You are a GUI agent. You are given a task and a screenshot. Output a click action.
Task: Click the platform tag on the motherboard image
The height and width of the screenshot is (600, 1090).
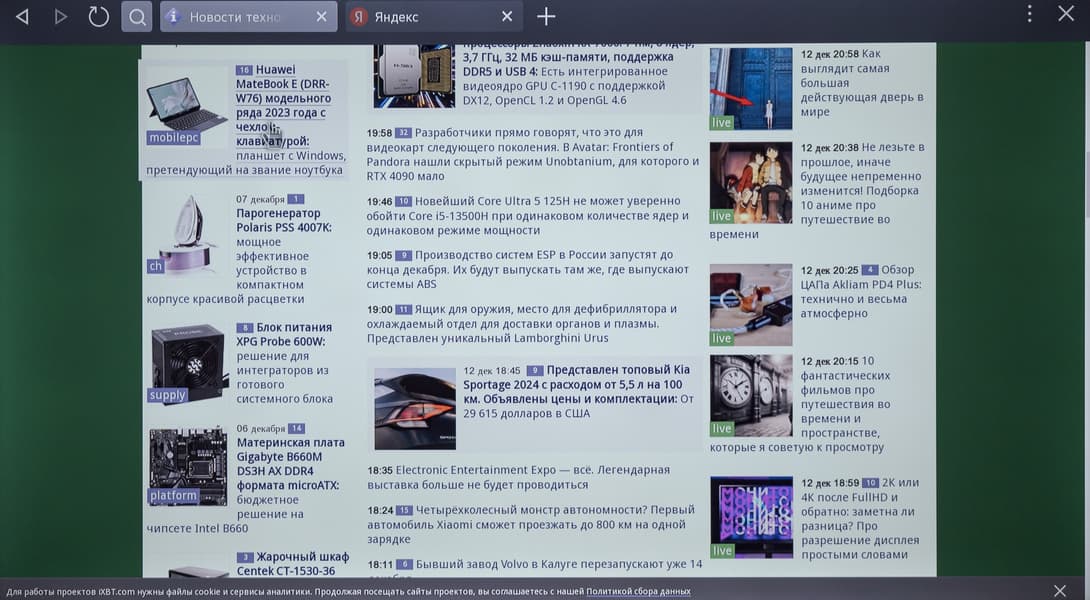click(173, 496)
